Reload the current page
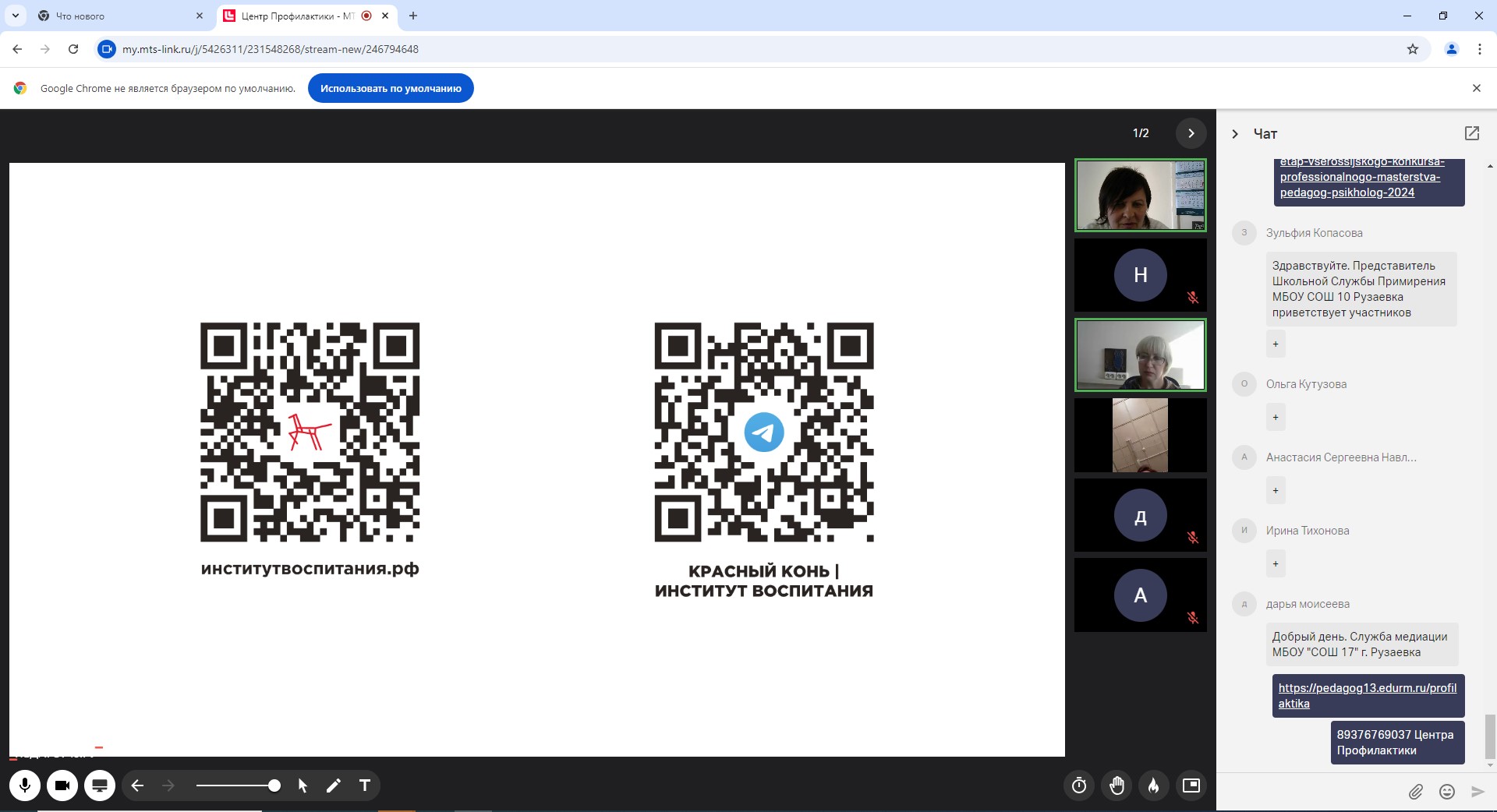 click(x=73, y=49)
